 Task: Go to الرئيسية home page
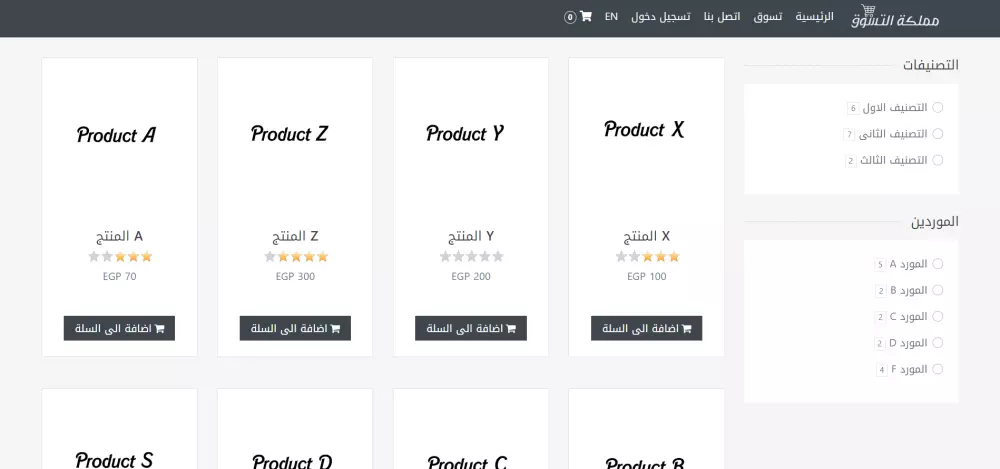coord(814,17)
